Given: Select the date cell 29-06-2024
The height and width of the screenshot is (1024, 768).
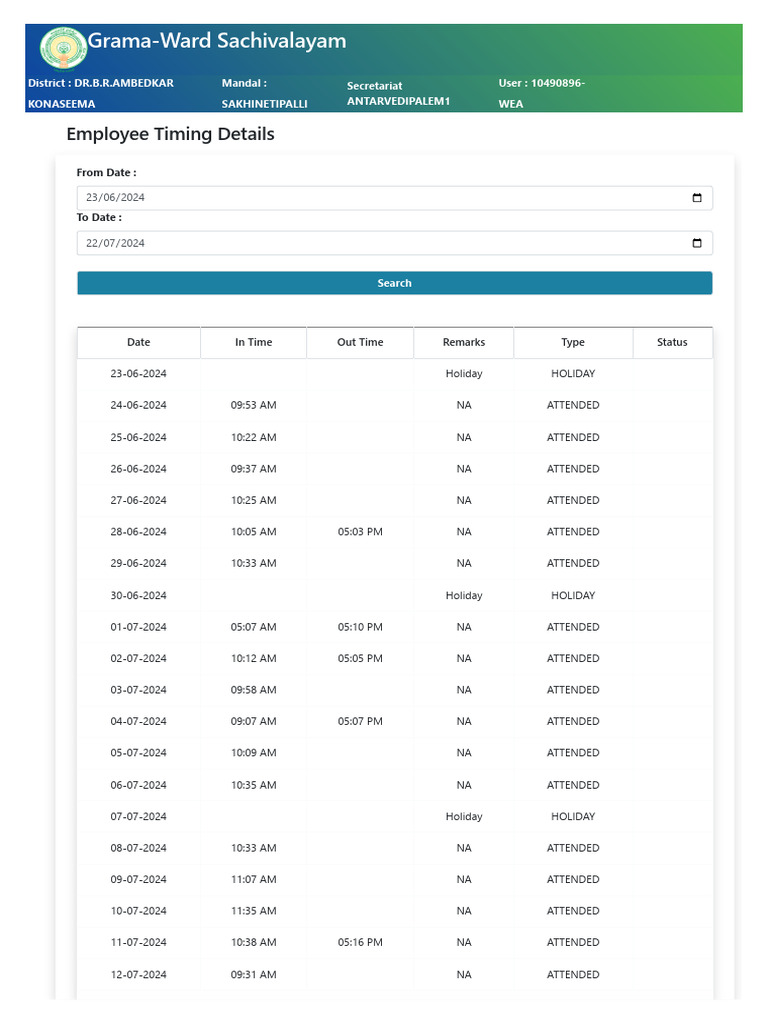Looking at the screenshot, I should click(138, 563).
